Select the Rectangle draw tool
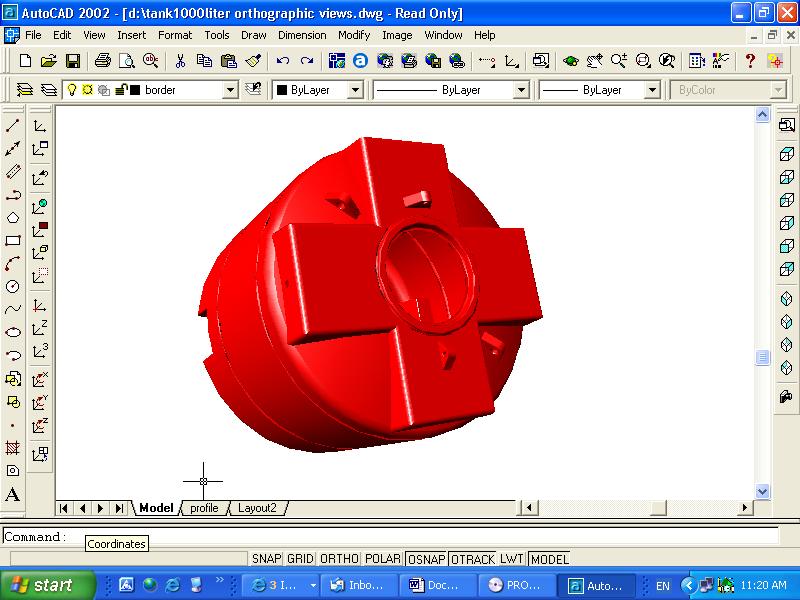 click(x=13, y=240)
